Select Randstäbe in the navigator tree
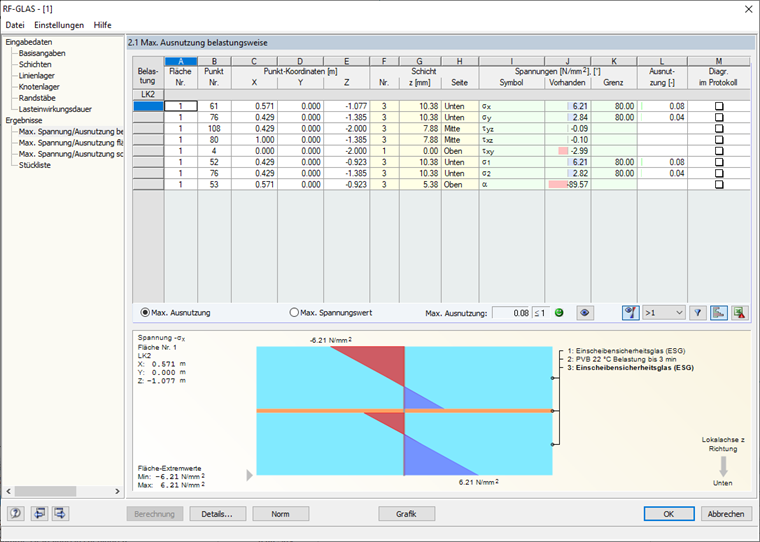 point(37,98)
